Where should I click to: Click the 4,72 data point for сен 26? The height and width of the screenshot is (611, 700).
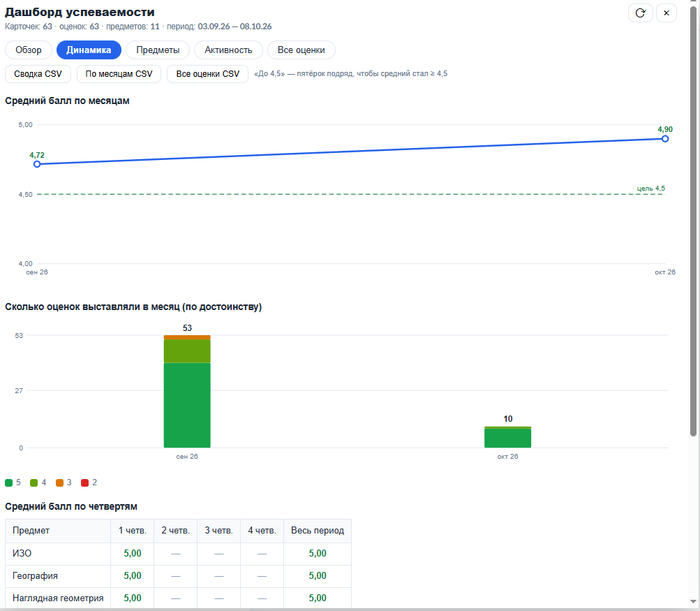pyautogui.click(x=37, y=164)
